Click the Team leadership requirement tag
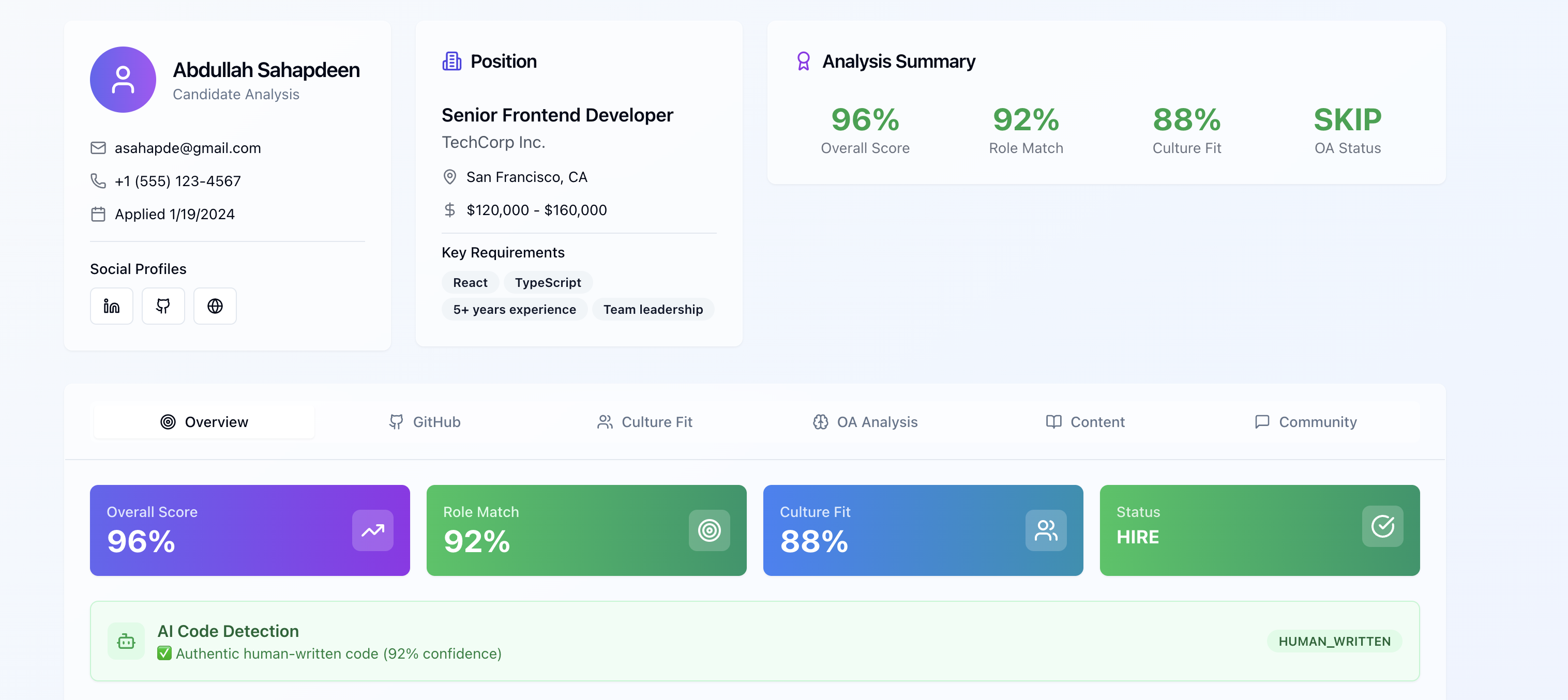The image size is (1568, 700). [653, 309]
